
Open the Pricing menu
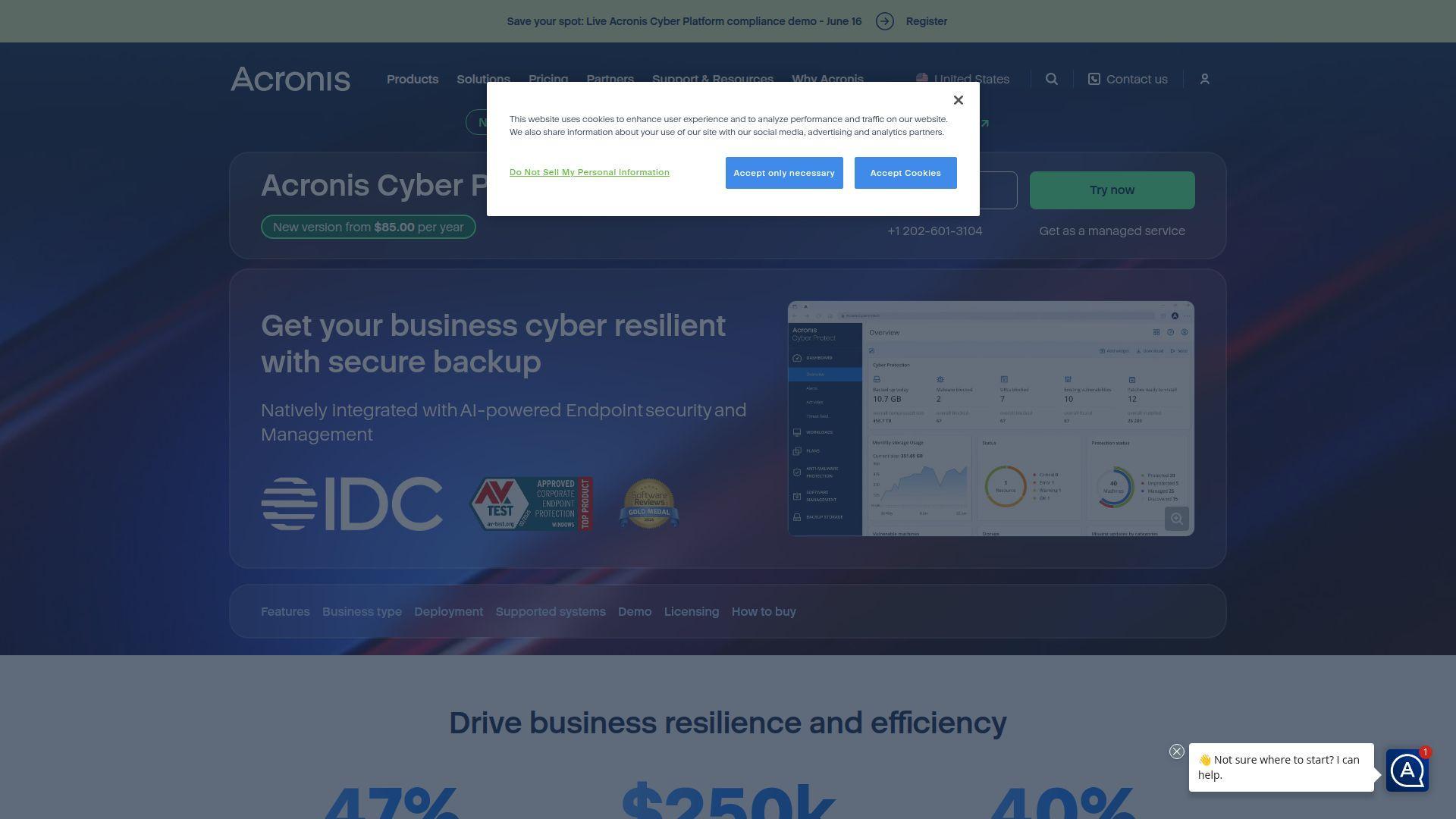pyautogui.click(x=548, y=79)
